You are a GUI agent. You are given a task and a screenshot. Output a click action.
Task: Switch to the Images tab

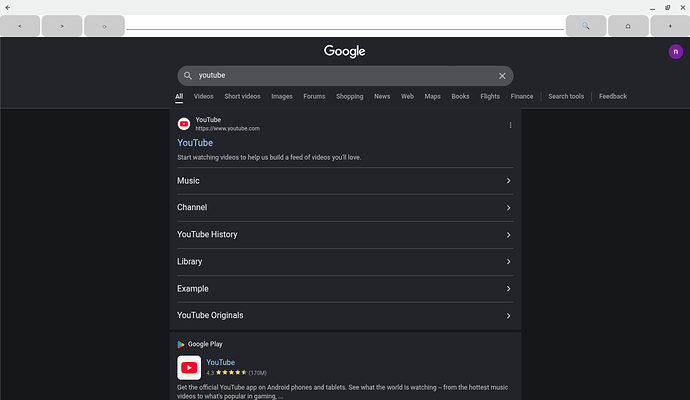[x=282, y=96]
